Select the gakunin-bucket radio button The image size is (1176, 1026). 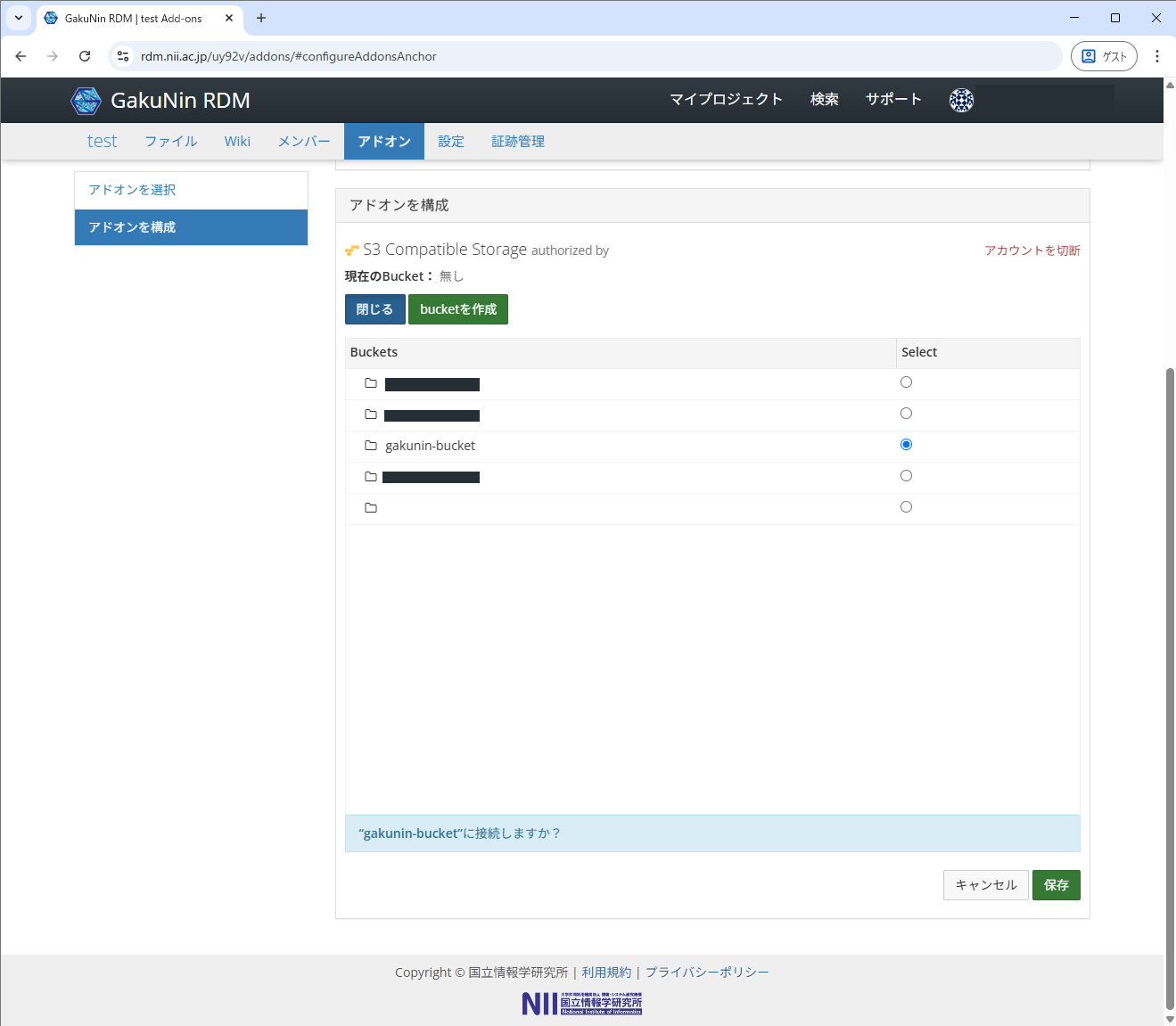point(906,445)
